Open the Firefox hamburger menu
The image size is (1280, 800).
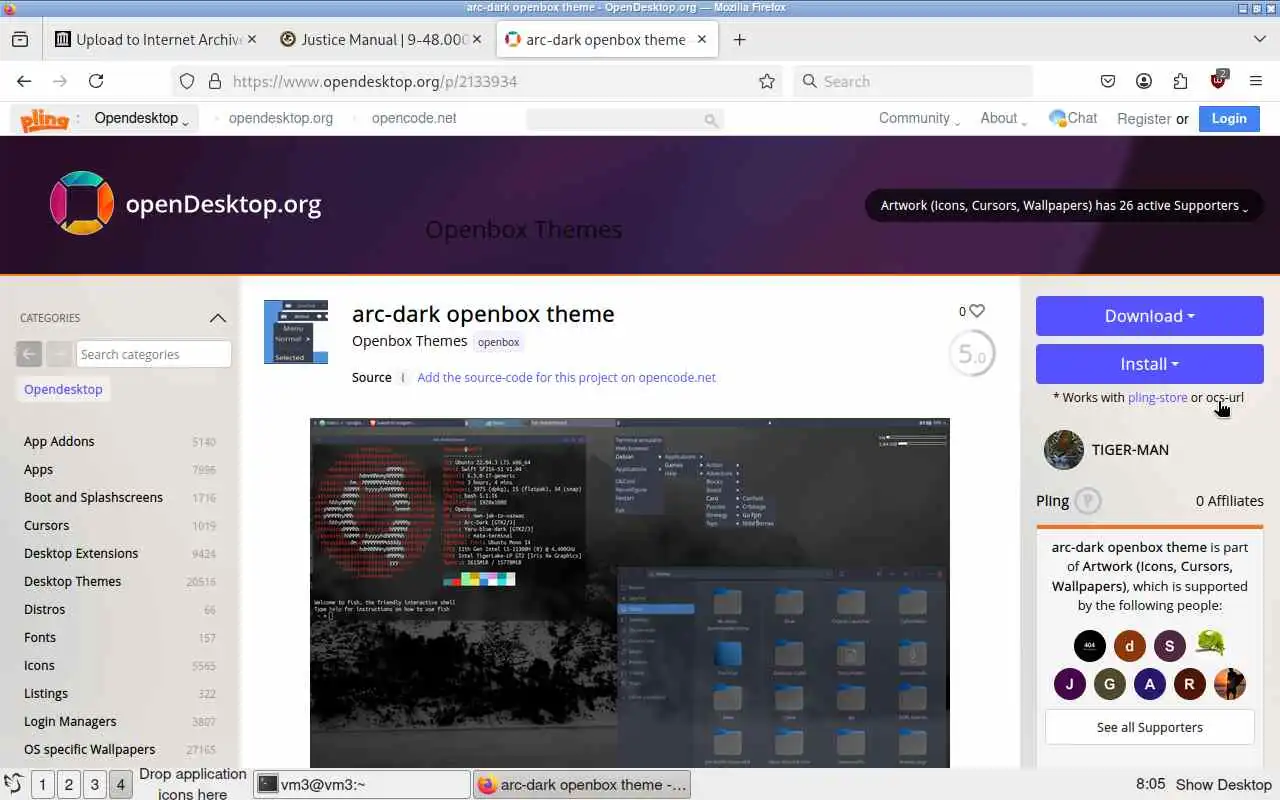pos(1256,81)
